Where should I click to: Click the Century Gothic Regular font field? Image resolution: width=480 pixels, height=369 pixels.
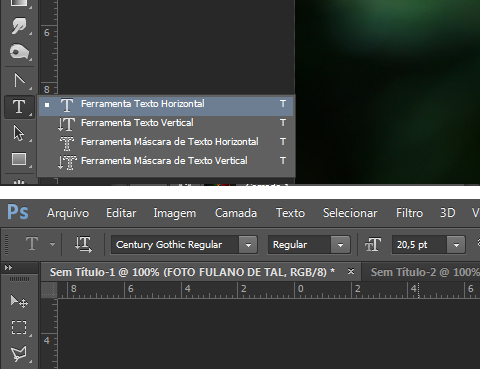(x=175, y=245)
